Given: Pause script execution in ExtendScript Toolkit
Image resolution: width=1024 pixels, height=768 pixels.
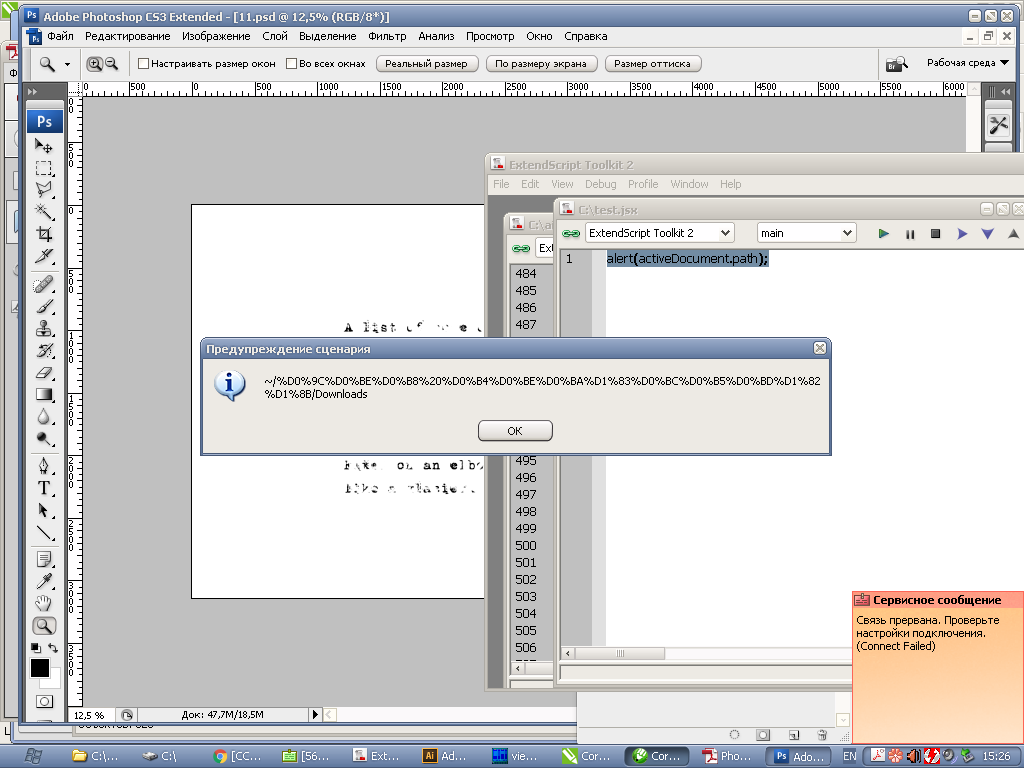Looking at the screenshot, I should [910, 233].
